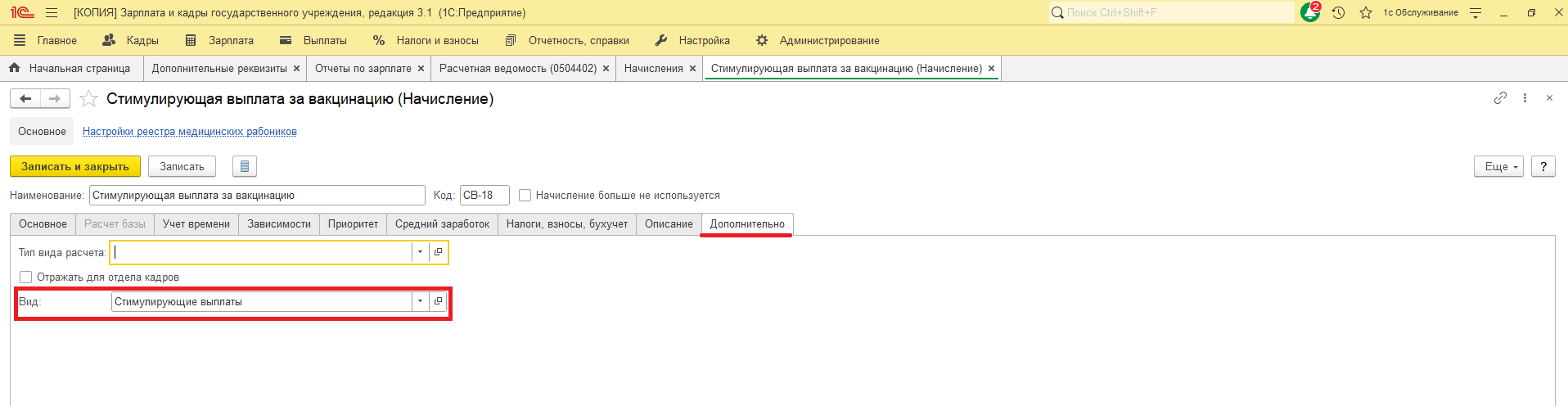
Task: Go forward with the right arrow button
Action: 55,98
